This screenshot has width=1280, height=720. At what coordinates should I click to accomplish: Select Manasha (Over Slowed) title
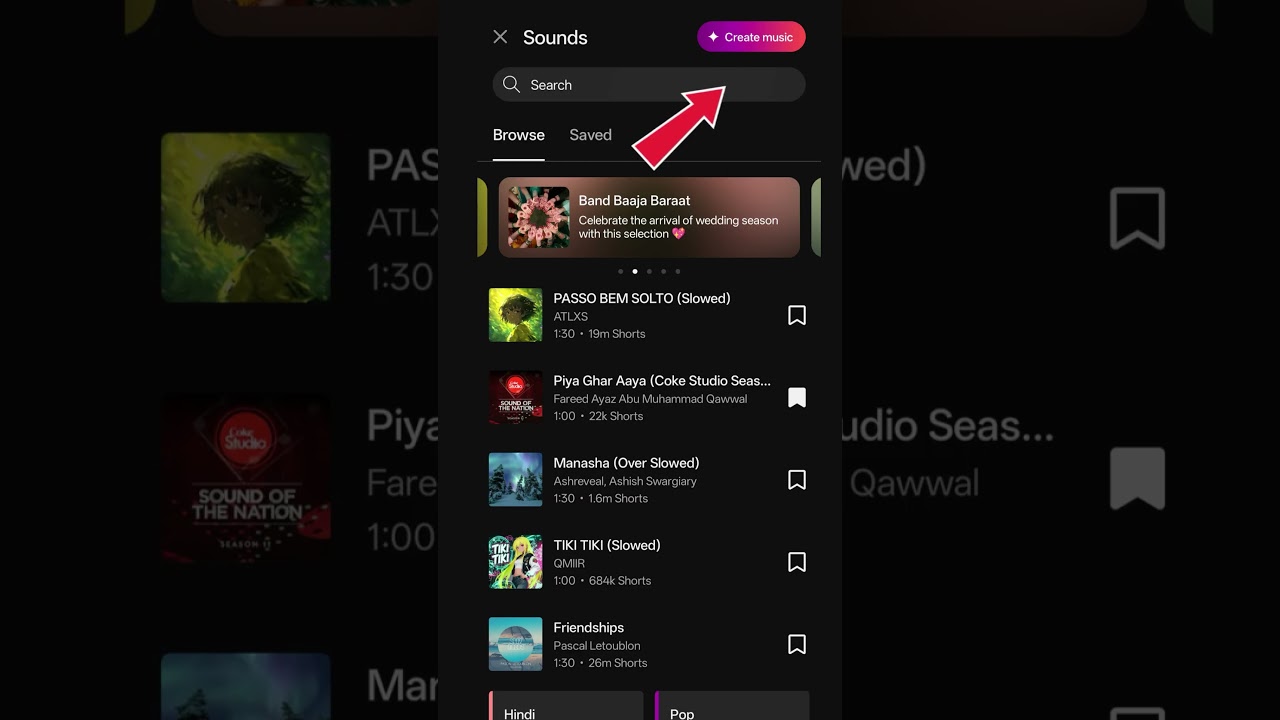(626, 463)
